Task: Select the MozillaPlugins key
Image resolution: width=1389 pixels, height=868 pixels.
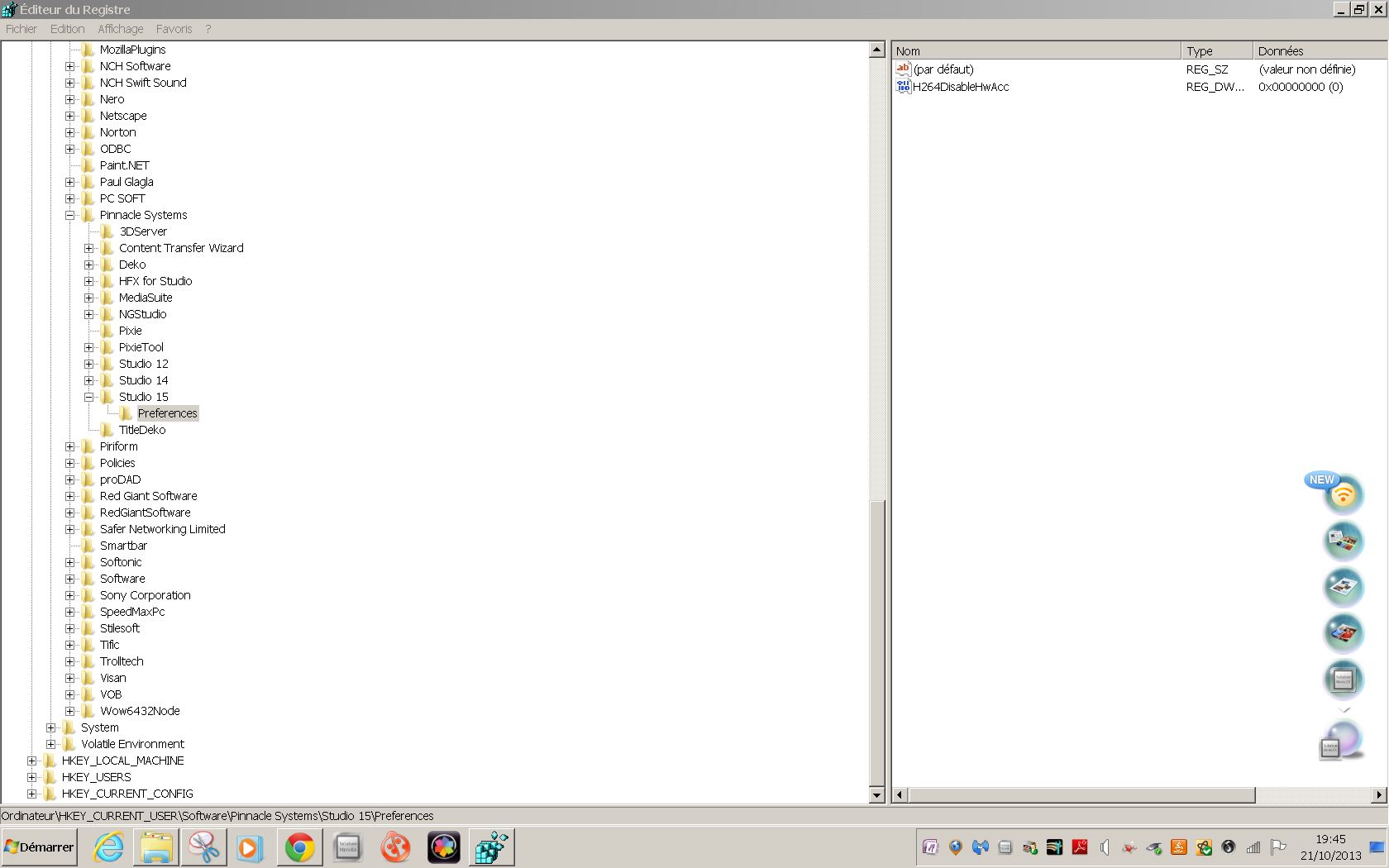Action: pyautogui.click(x=133, y=50)
